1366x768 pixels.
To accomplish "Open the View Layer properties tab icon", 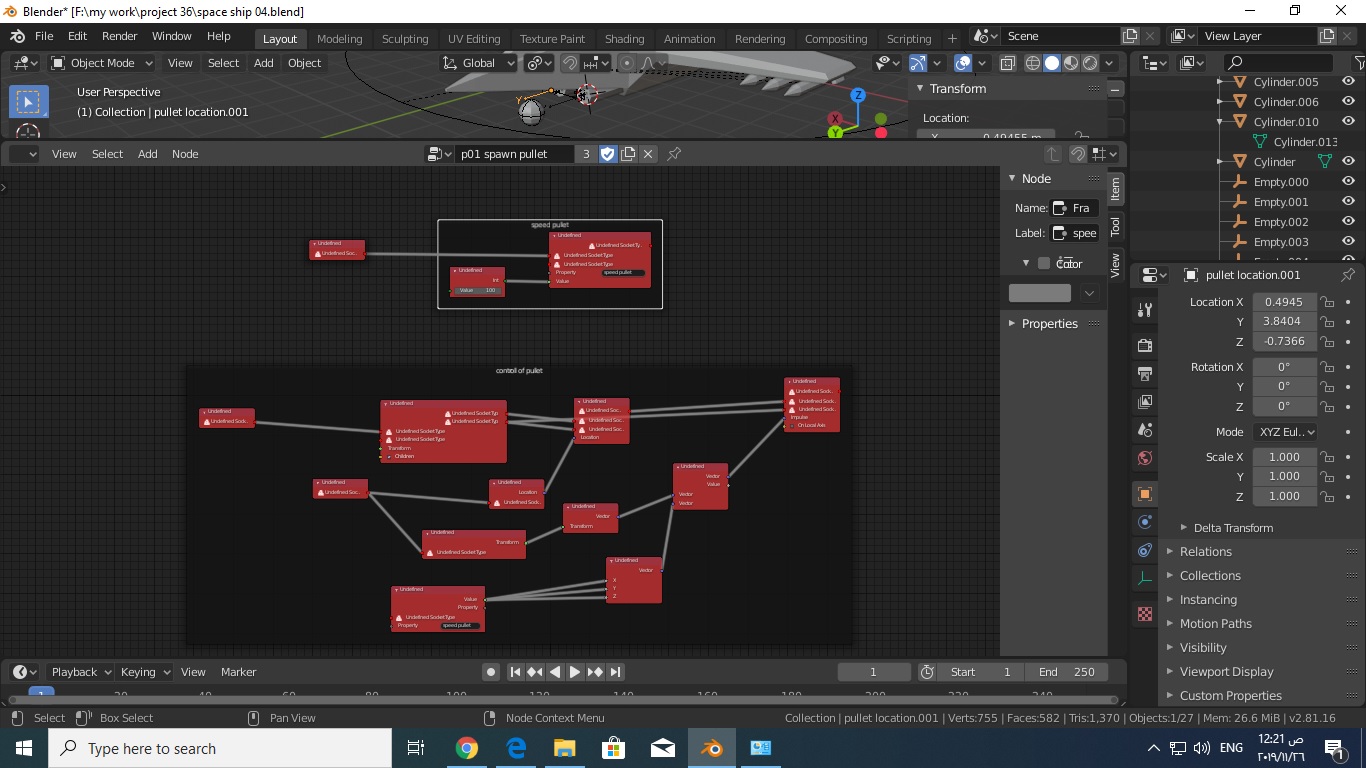I will click(x=1145, y=401).
